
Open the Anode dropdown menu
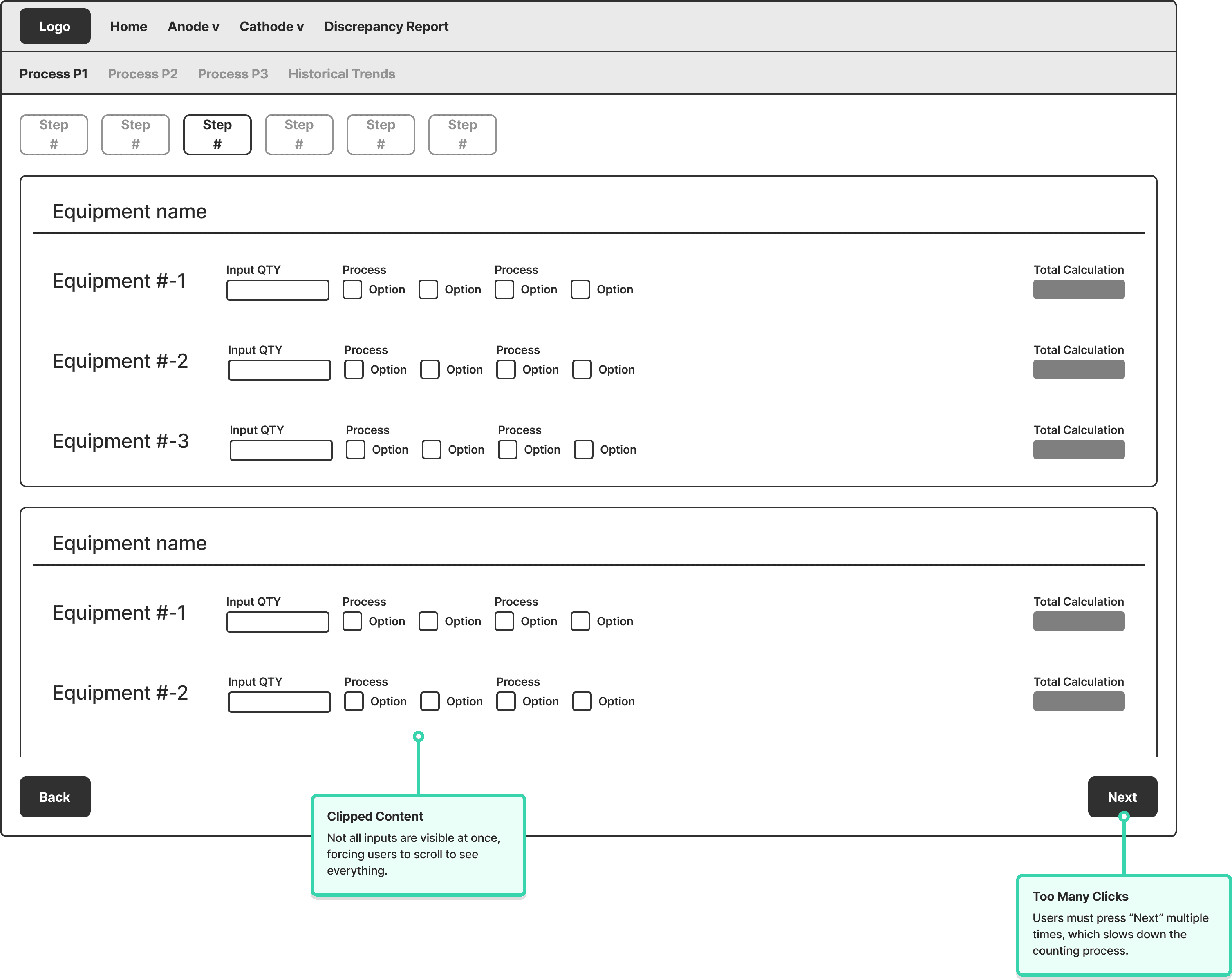click(193, 26)
